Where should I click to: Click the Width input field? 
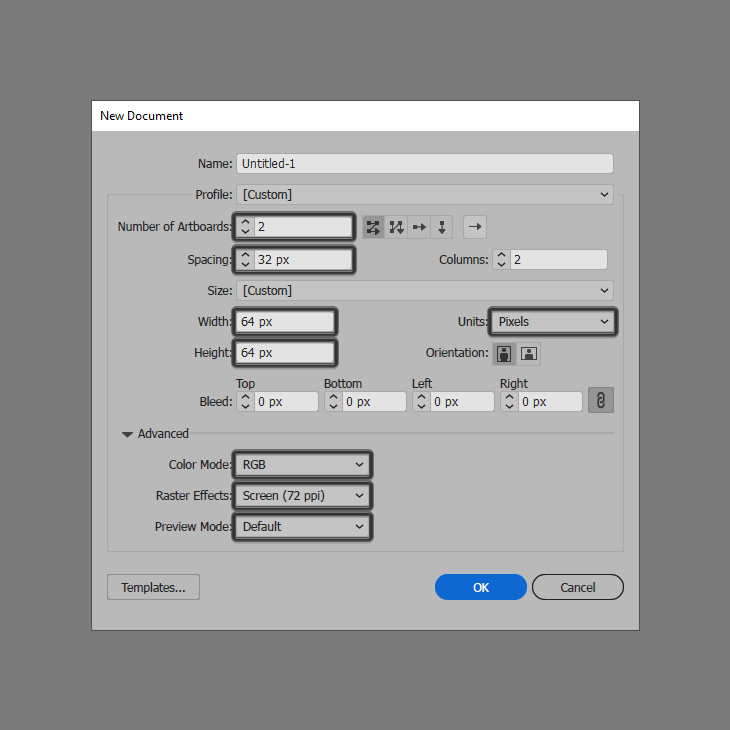pos(286,322)
